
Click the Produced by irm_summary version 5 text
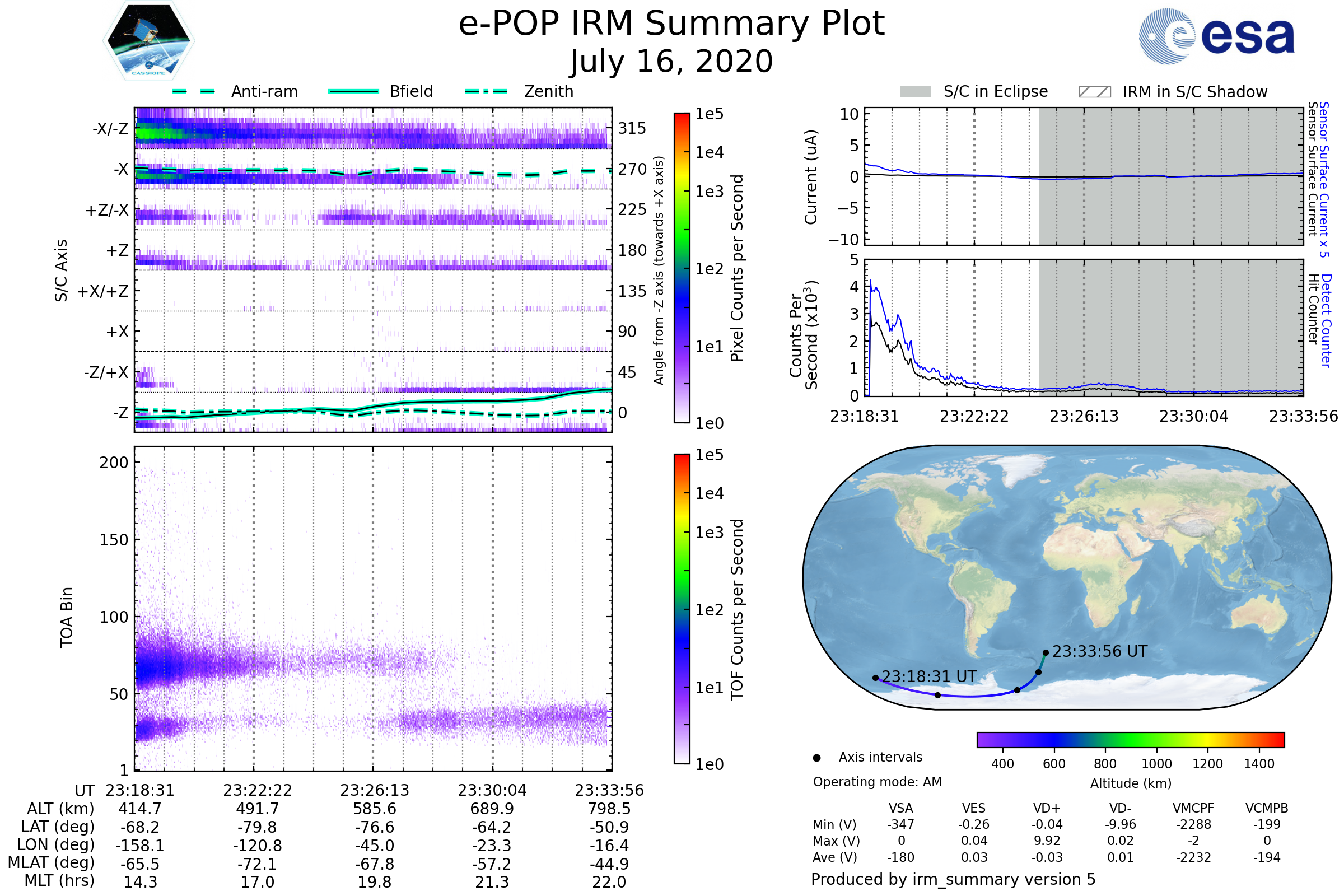click(x=953, y=879)
